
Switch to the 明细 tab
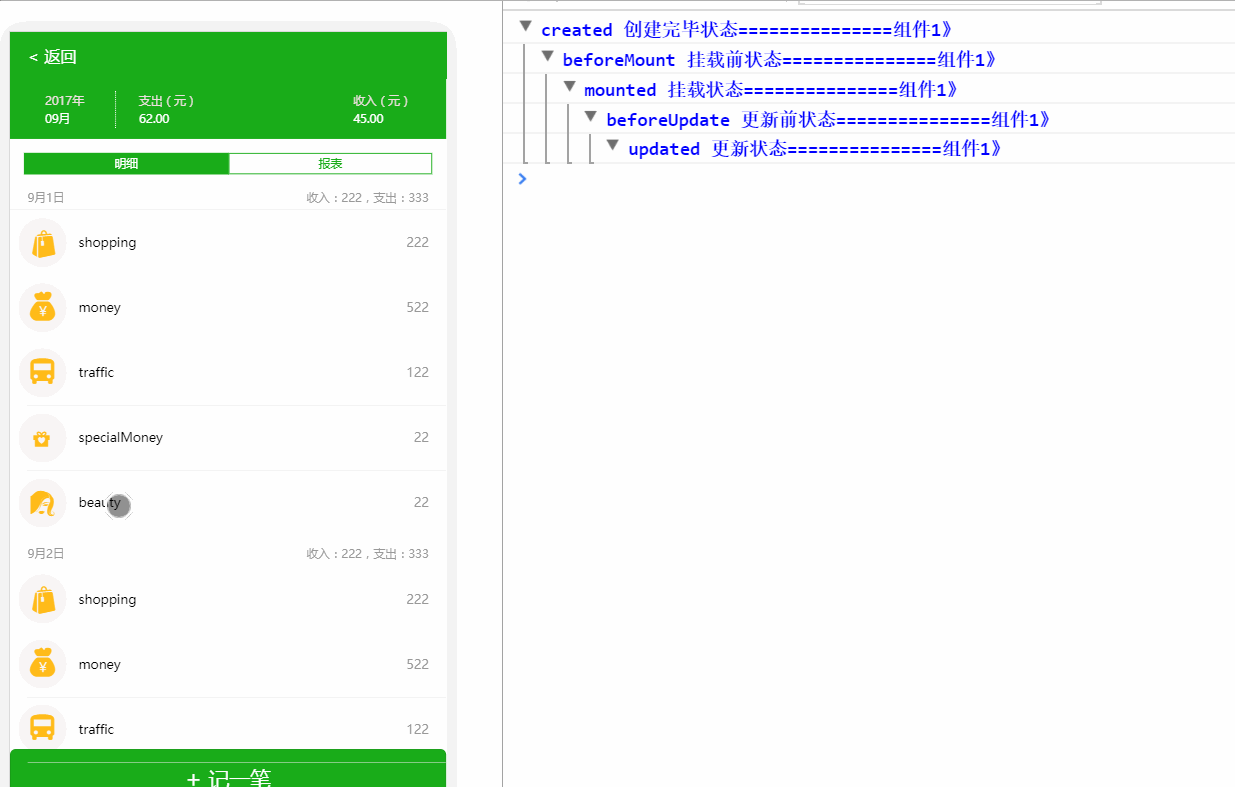coord(126,163)
